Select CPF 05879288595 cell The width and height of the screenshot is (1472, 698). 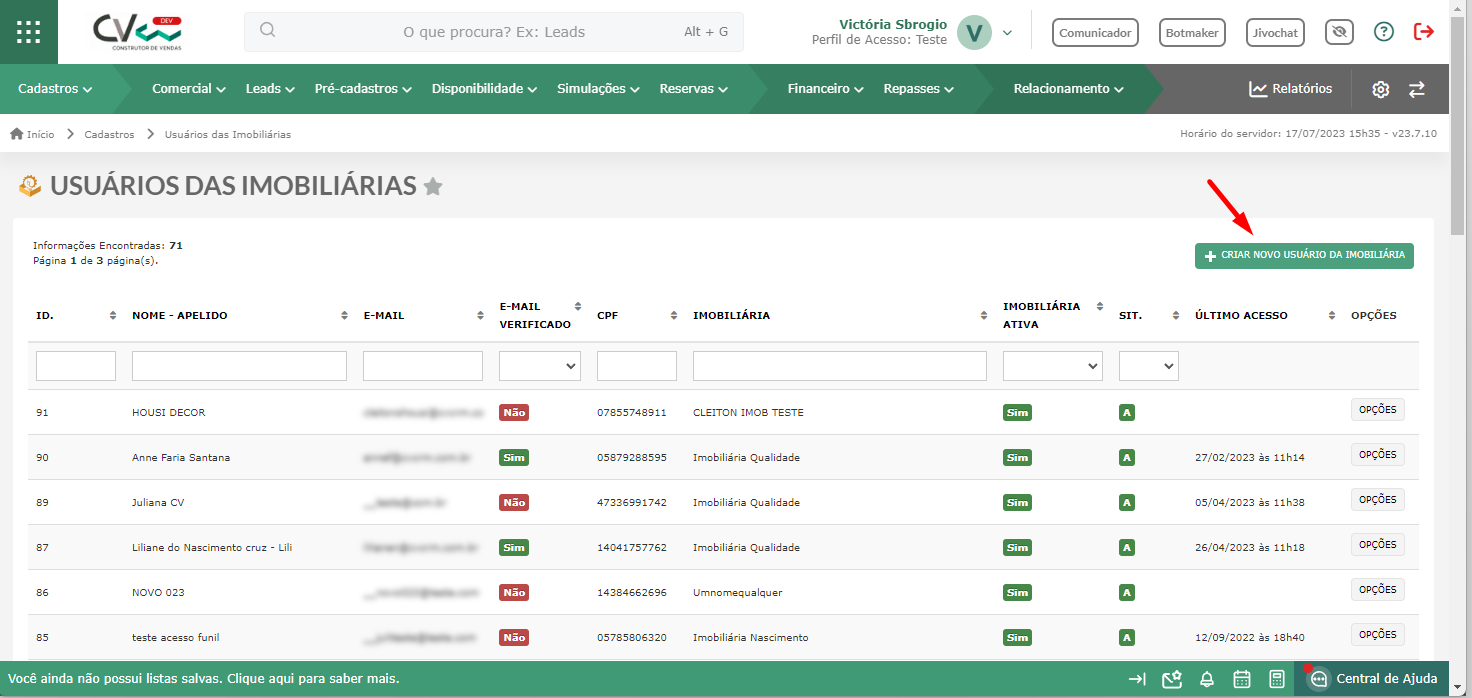point(632,457)
